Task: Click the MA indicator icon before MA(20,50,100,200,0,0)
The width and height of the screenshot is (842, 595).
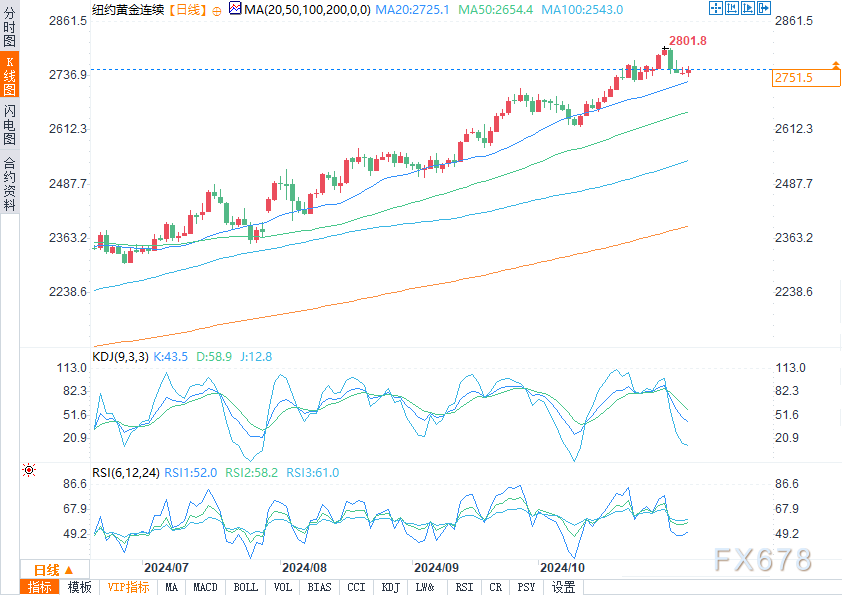Action: (x=235, y=8)
